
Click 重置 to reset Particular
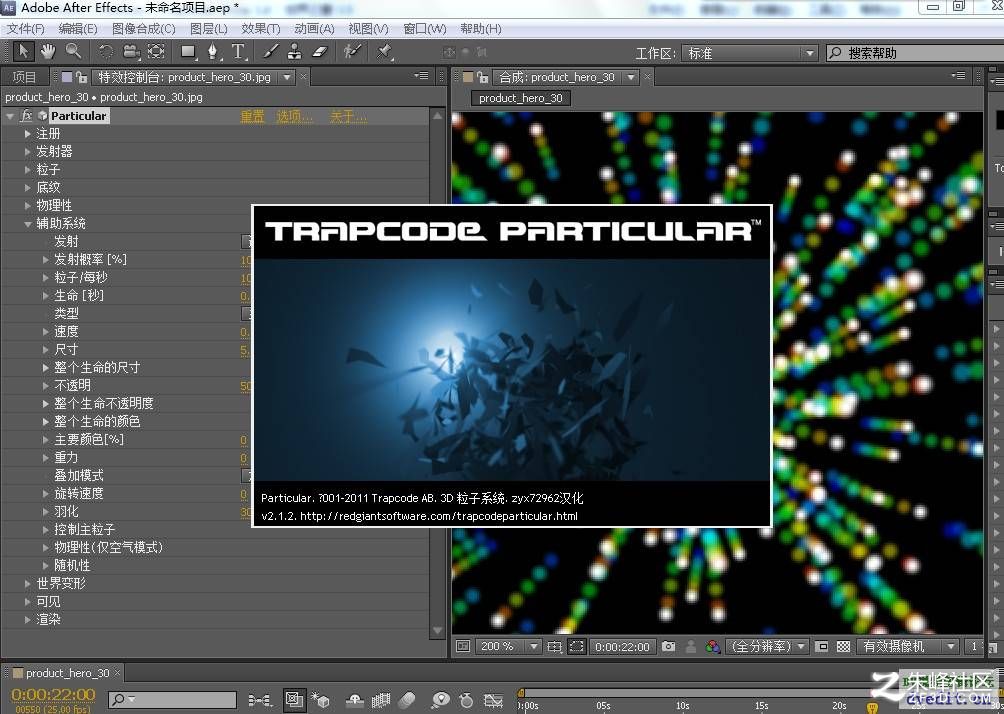point(252,117)
